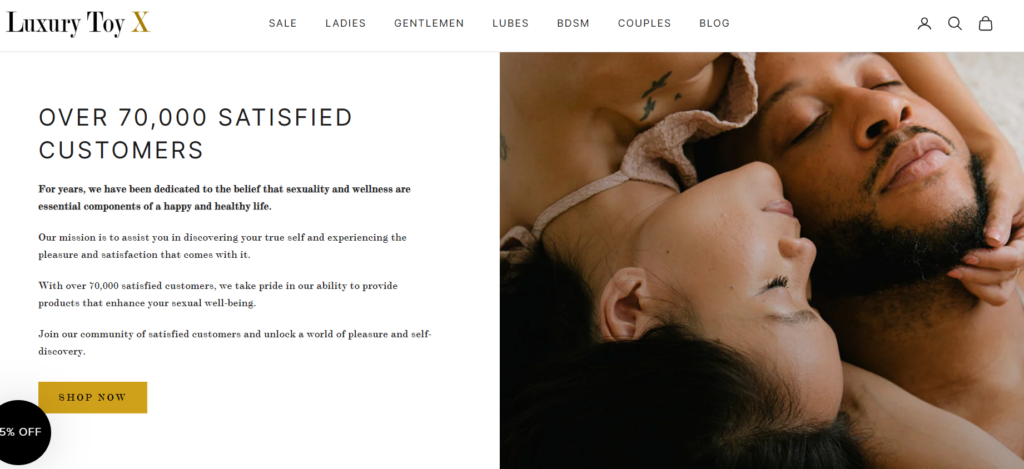Open the GENTLEMEN menu item
The height and width of the screenshot is (469, 1024).
pos(429,24)
